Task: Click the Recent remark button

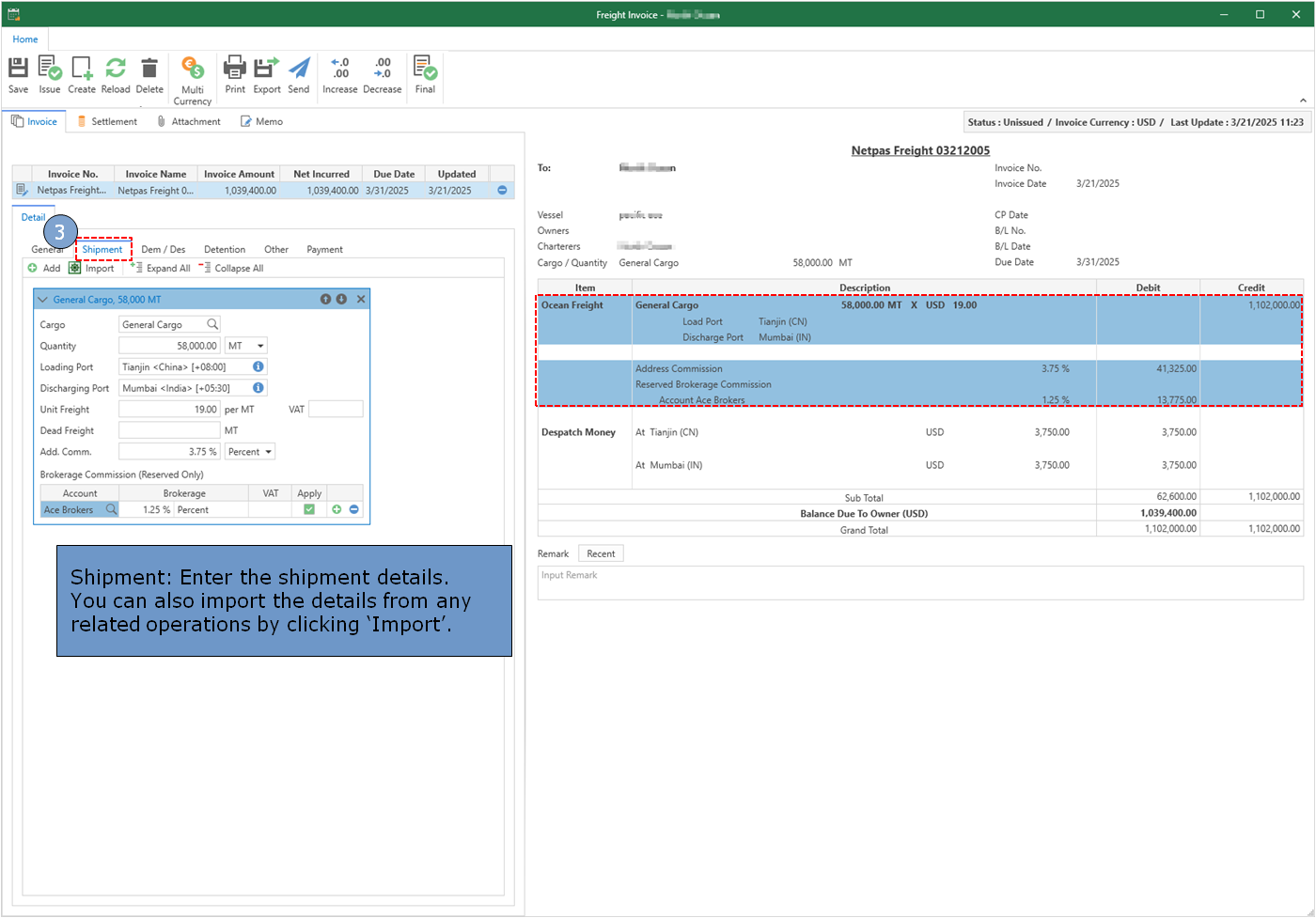Action: pos(601,553)
